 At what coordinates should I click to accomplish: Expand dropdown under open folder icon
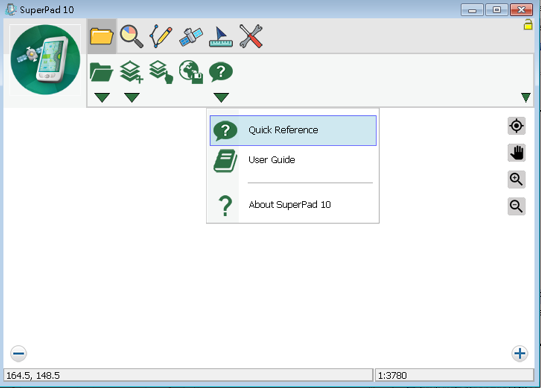pos(102,98)
